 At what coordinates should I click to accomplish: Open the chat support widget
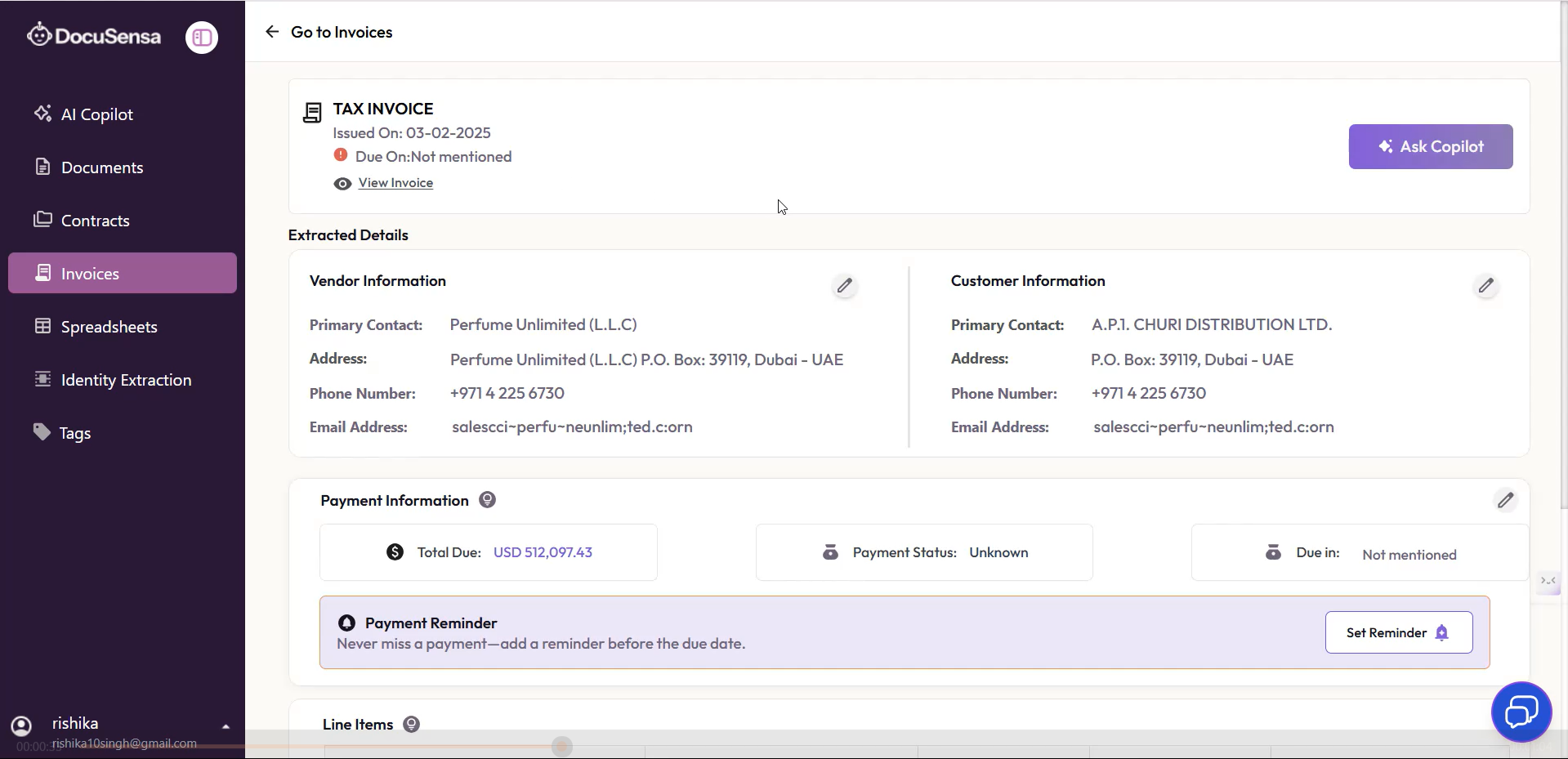coord(1521,712)
